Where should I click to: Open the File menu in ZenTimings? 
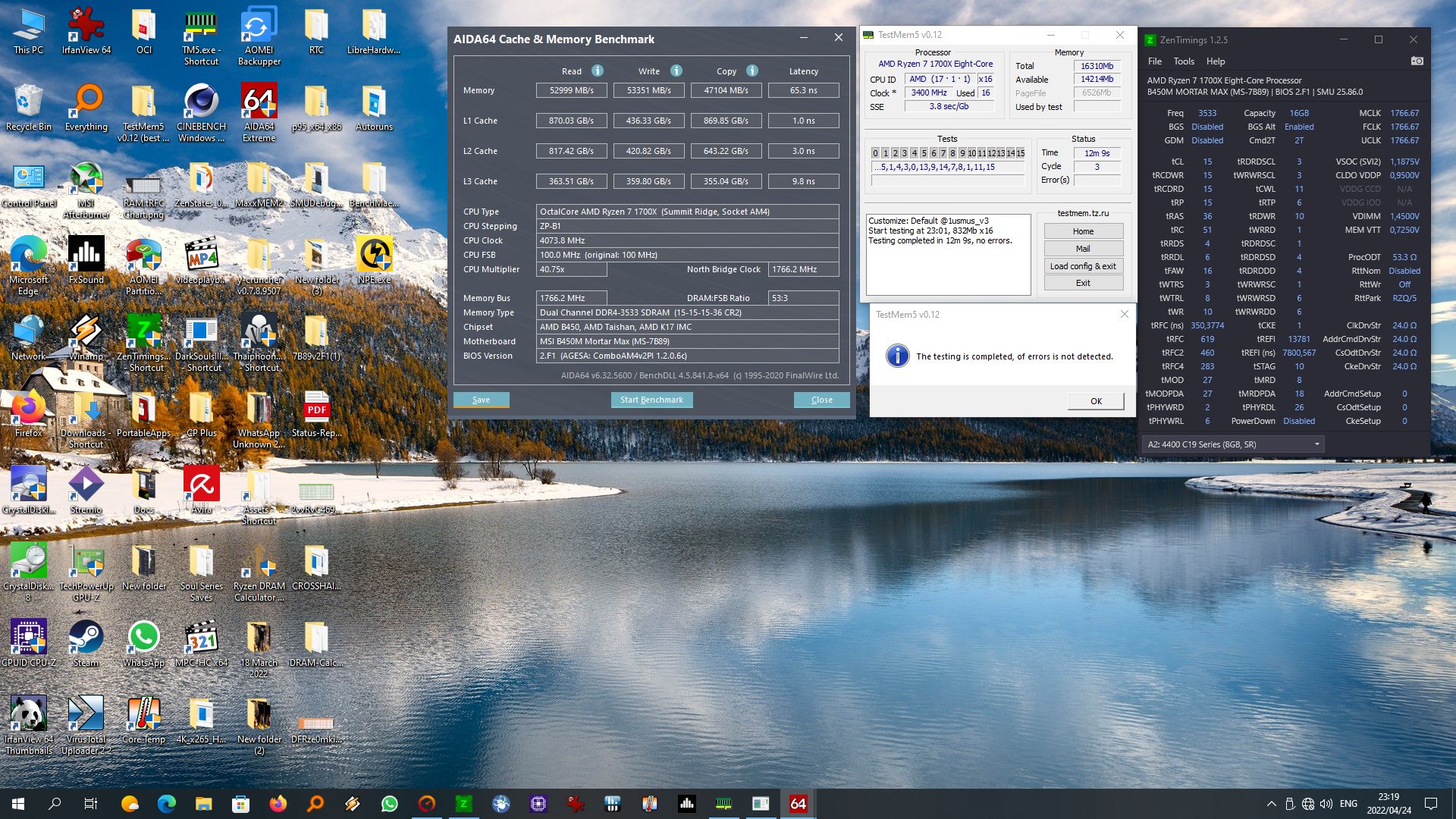(x=1154, y=61)
